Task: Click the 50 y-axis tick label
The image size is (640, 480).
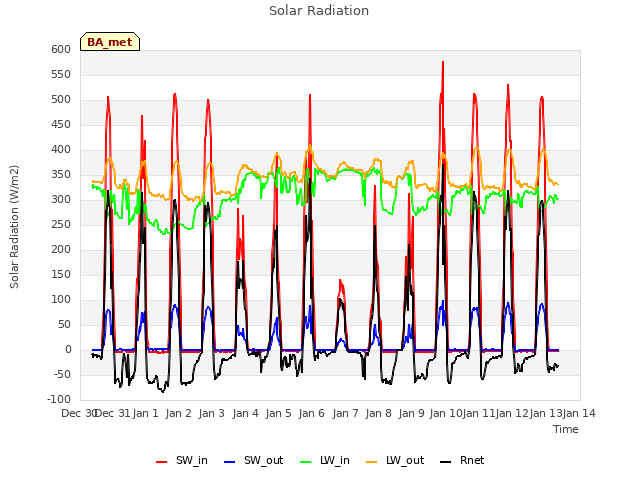Action: [64, 324]
